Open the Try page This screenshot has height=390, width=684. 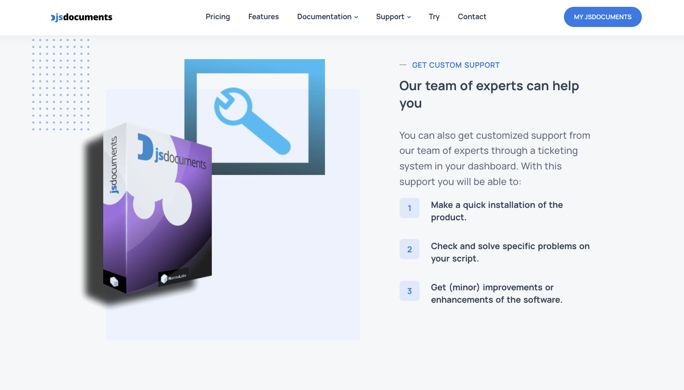click(x=434, y=17)
